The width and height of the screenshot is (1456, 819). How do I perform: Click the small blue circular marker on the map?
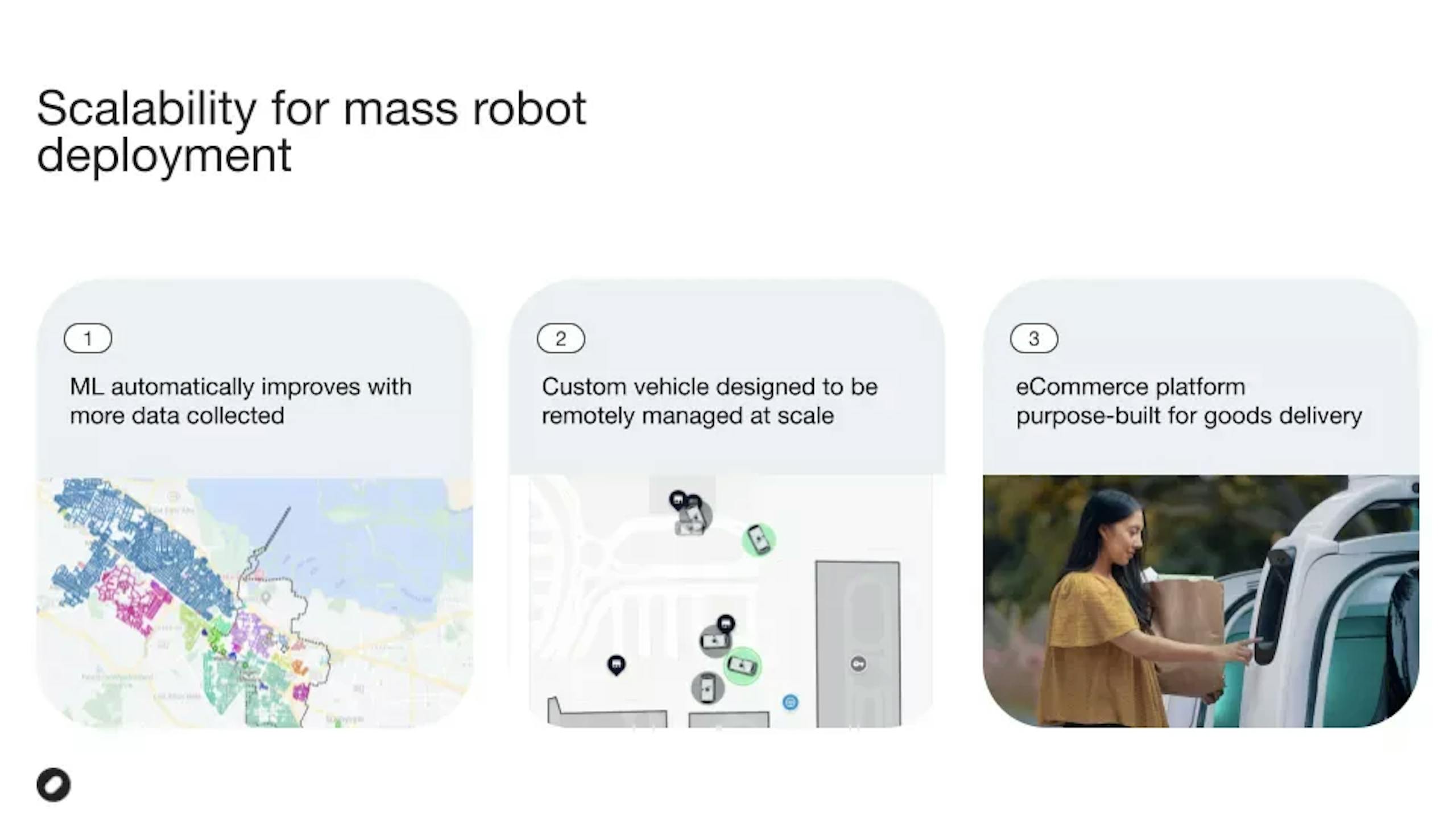[x=790, y=702]
